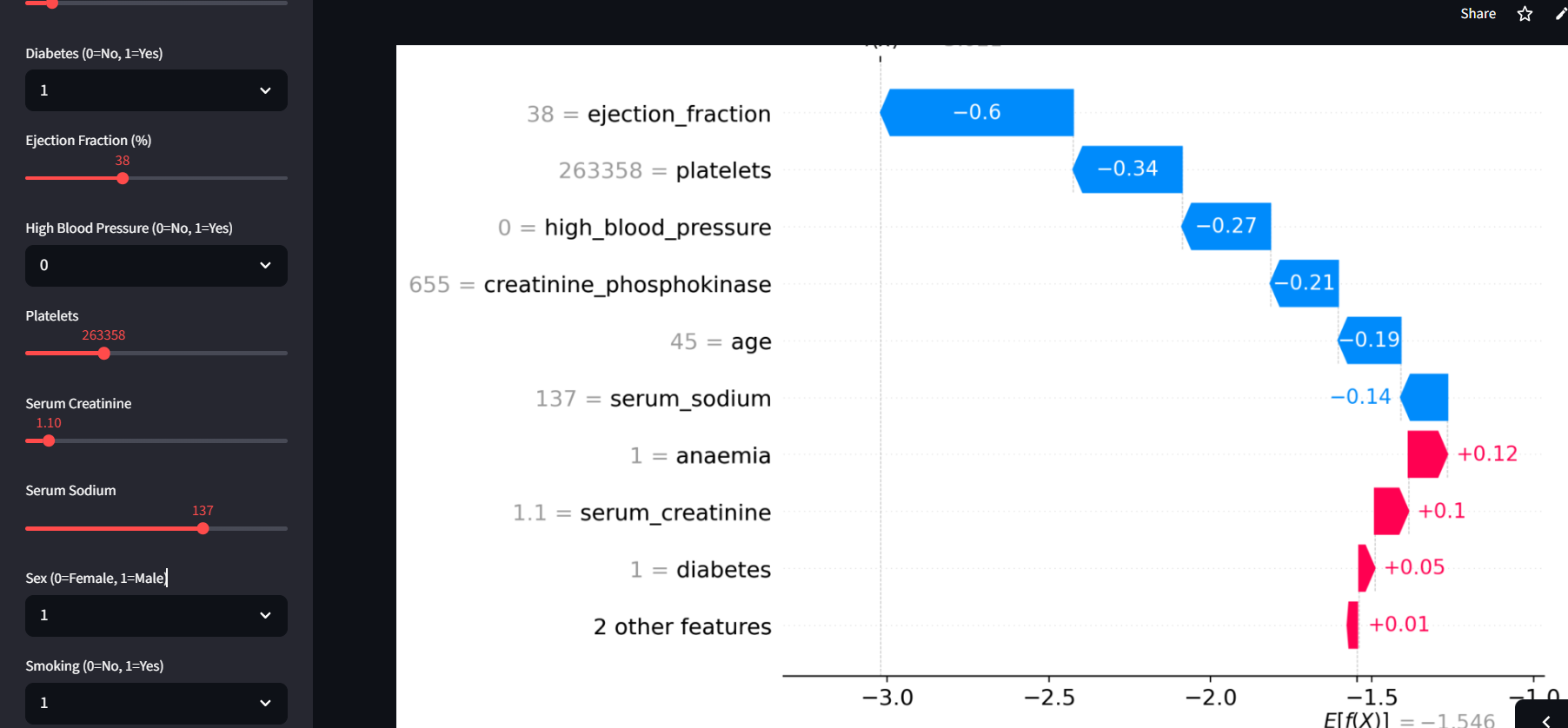Select the high_blood_pressure −0.27 bar
Viewport: 1568px width, 728px height.
click(1226, 226)
